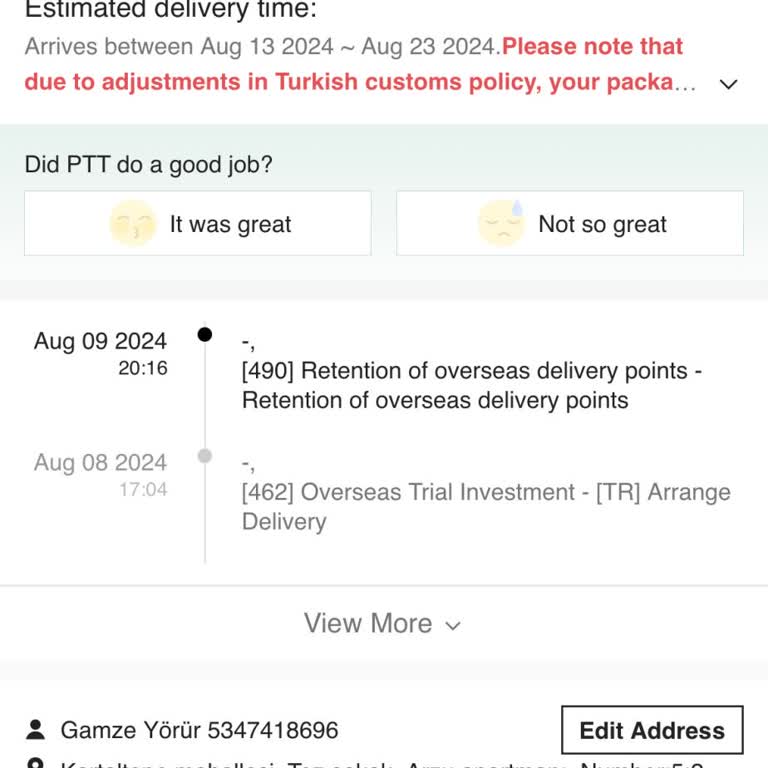Image resolution: width=768 pixels, height=768 pixels.
Task: Tap the sad sweating face icon
Action: [501, 223]
